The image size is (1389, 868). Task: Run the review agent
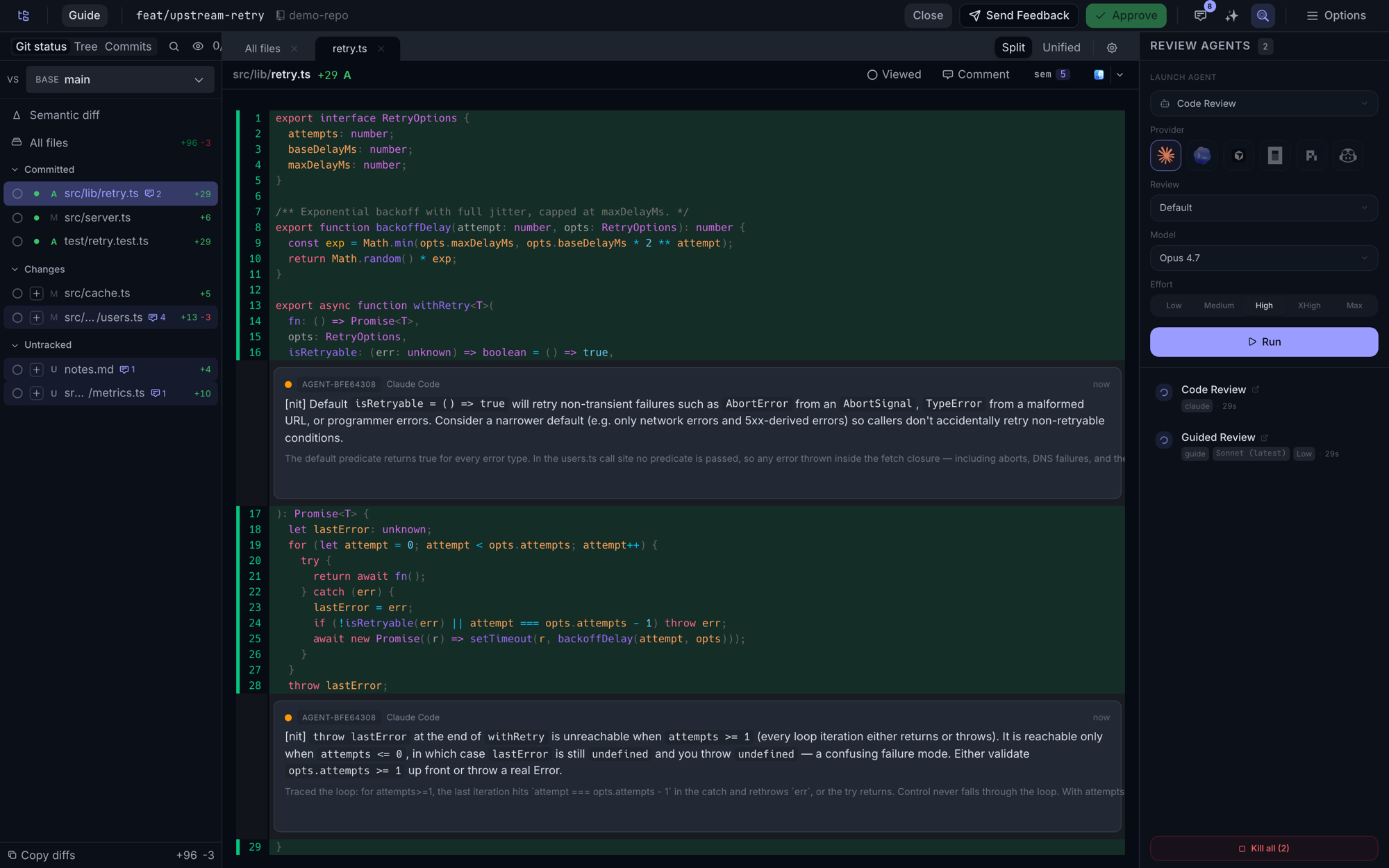[1264, 342]
